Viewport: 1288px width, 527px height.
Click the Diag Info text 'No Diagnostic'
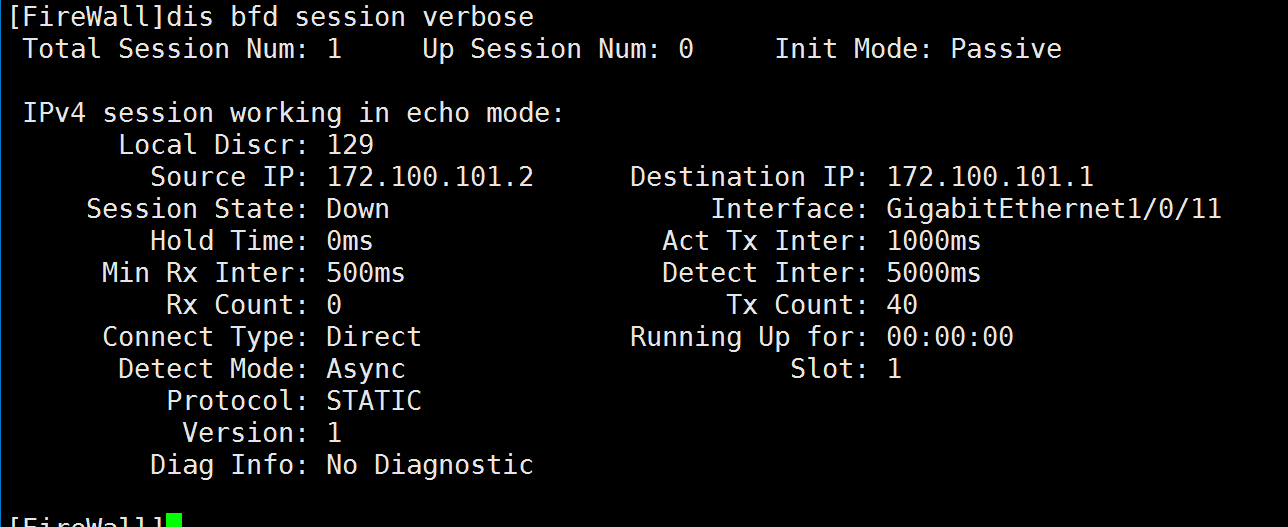pos(430,465)
